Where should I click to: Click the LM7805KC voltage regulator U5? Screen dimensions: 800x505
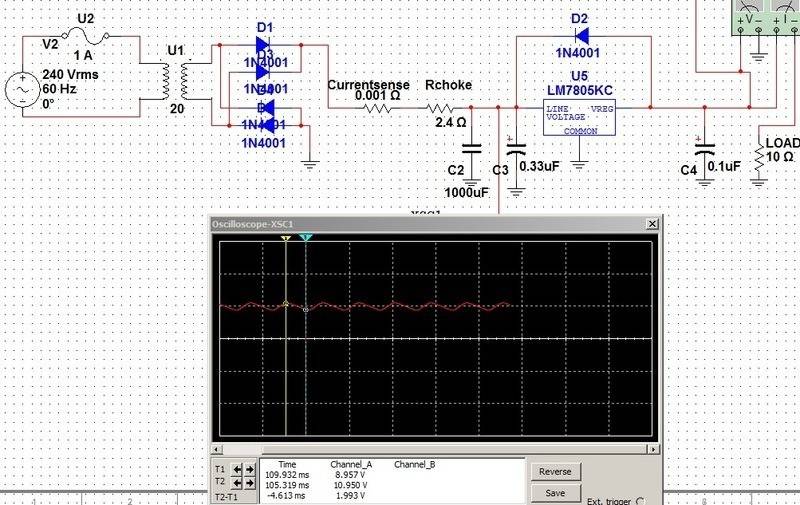click(578, 117)
